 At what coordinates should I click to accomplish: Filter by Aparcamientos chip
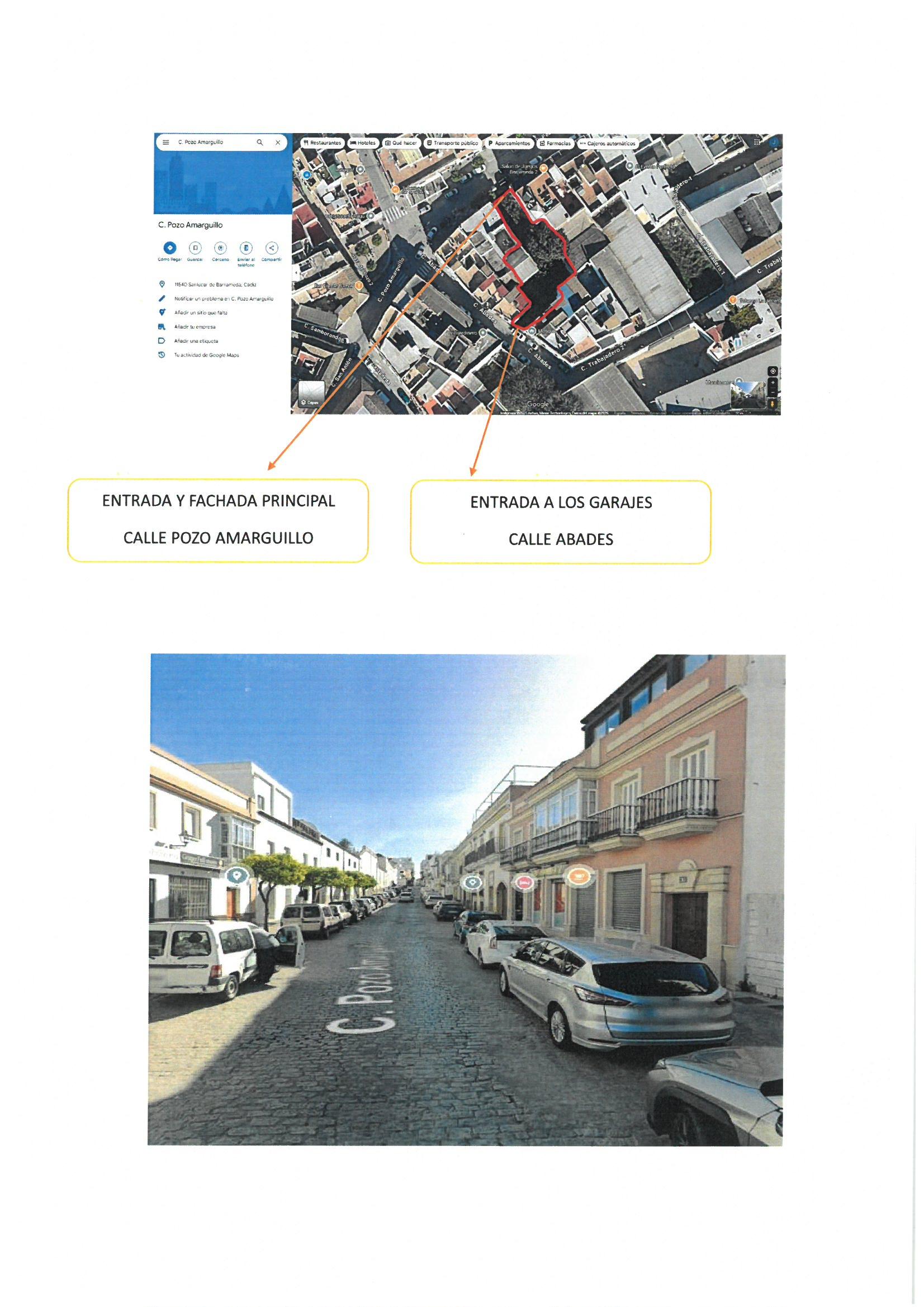(509, 144)
